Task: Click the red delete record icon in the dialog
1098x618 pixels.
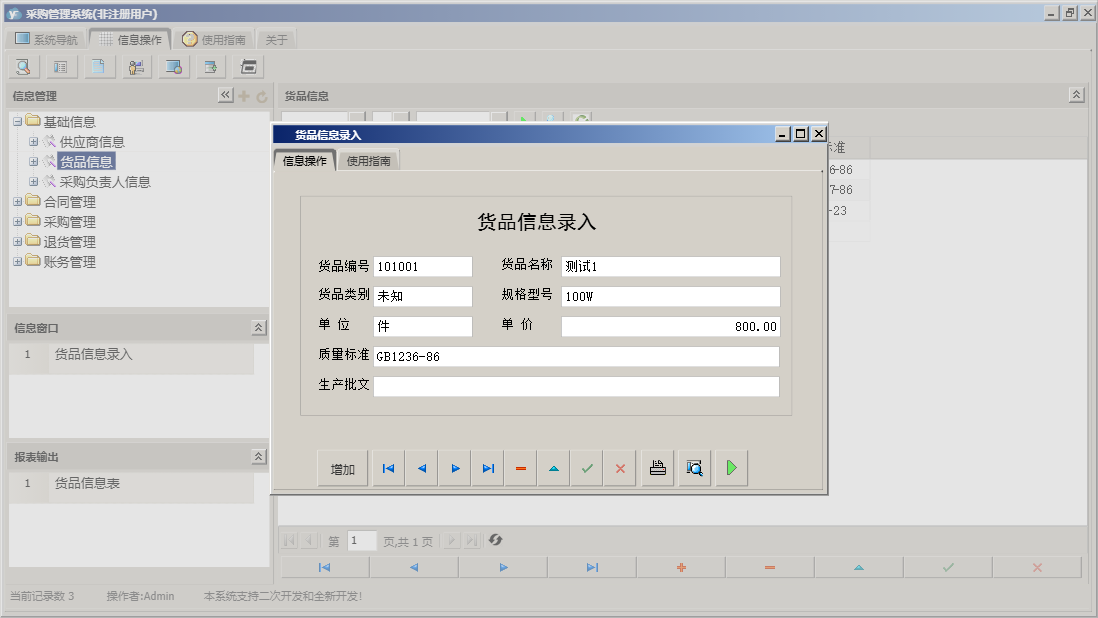Action: [x=520, y=467]
